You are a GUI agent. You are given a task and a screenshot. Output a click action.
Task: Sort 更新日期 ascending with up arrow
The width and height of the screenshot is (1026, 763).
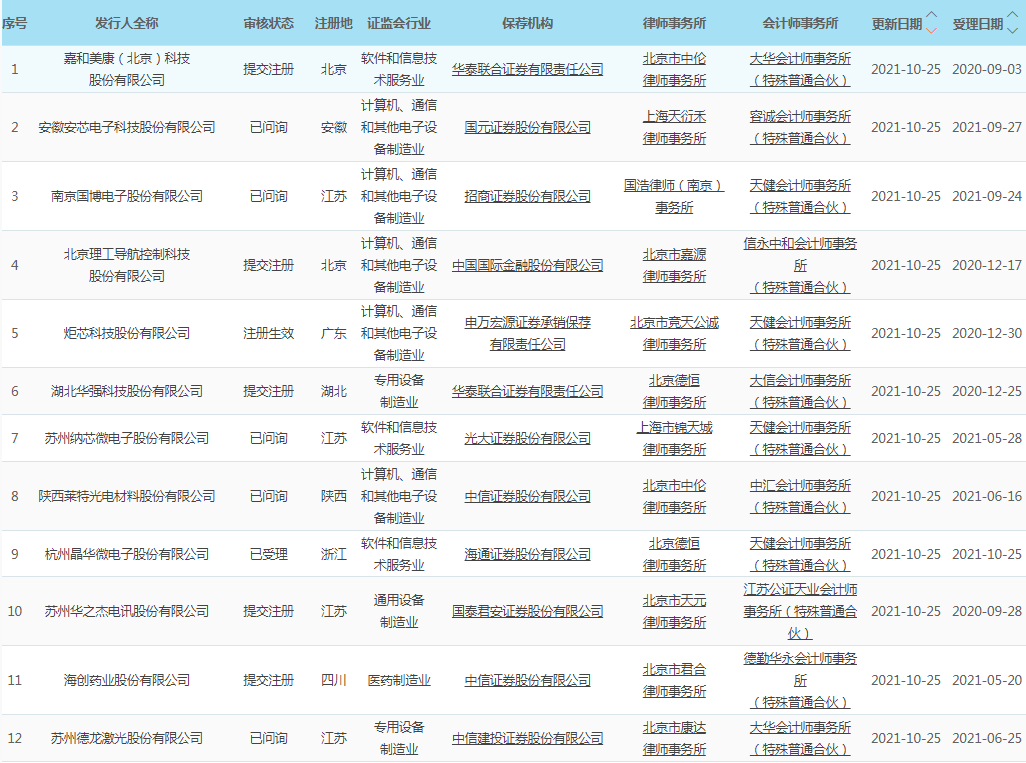click(x=931, y=16)
